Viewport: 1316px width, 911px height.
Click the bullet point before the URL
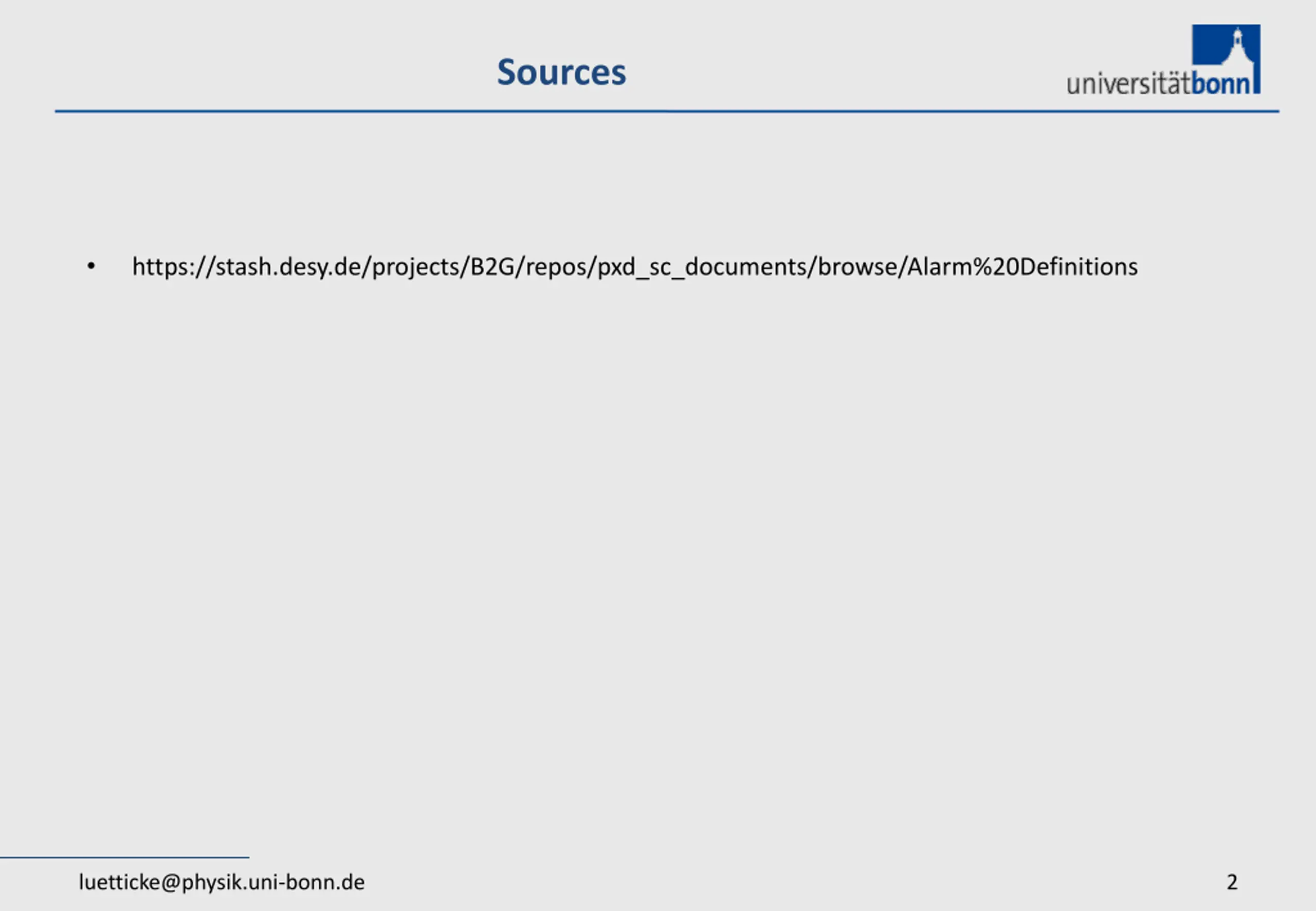click(91, 266)
